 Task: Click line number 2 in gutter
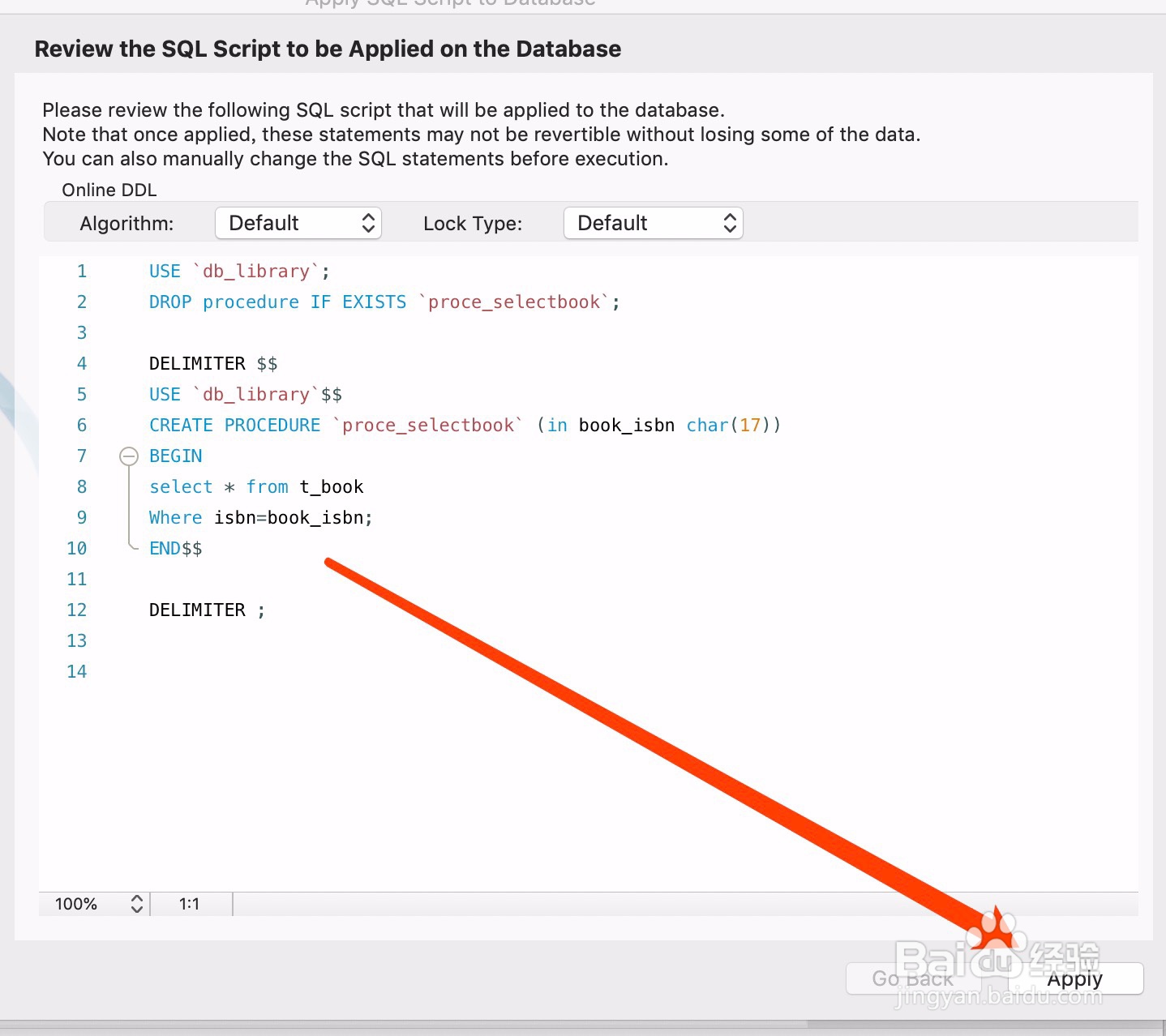click(81, 302)
